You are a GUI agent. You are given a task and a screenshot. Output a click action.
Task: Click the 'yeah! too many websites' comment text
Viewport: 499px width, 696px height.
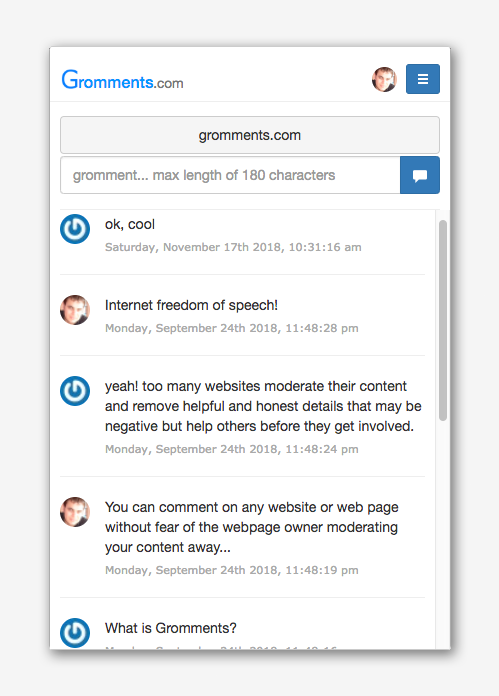point(263,406)
